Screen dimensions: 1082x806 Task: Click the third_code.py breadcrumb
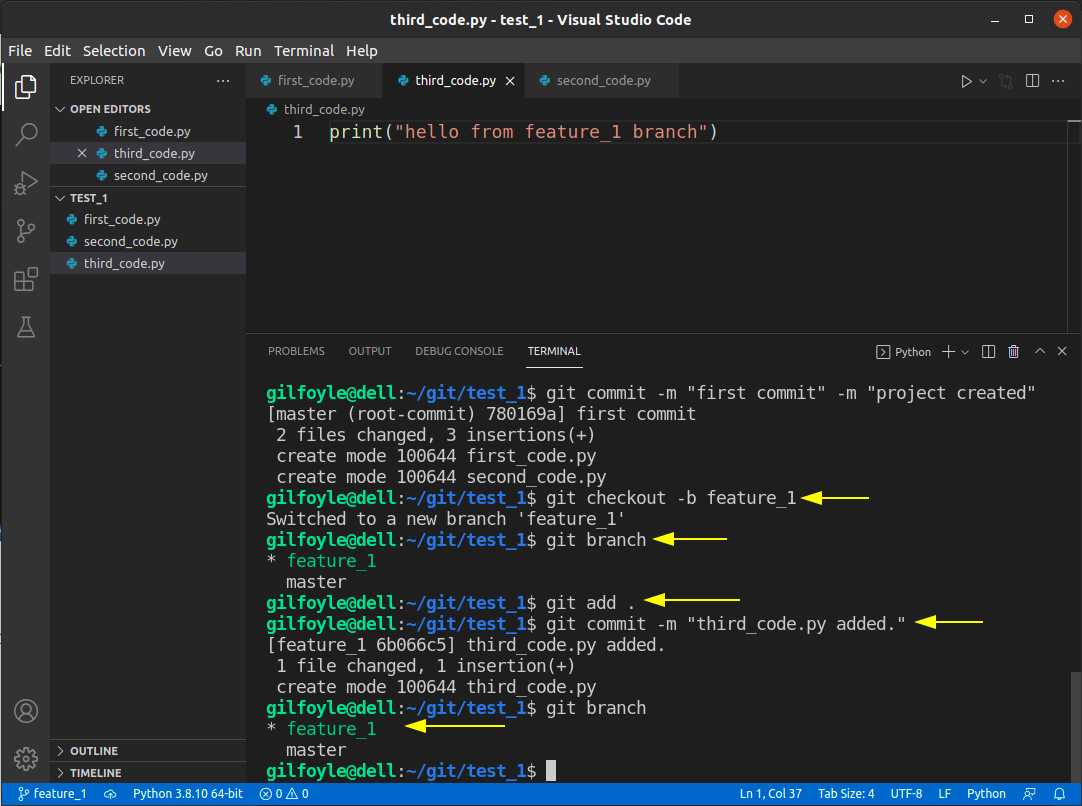316,110
